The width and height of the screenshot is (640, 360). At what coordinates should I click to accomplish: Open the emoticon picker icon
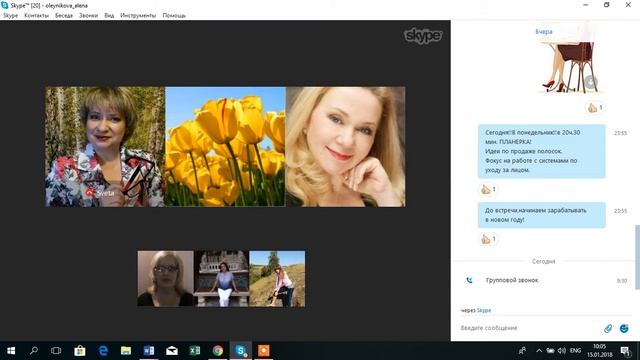[x=624, y=328]
